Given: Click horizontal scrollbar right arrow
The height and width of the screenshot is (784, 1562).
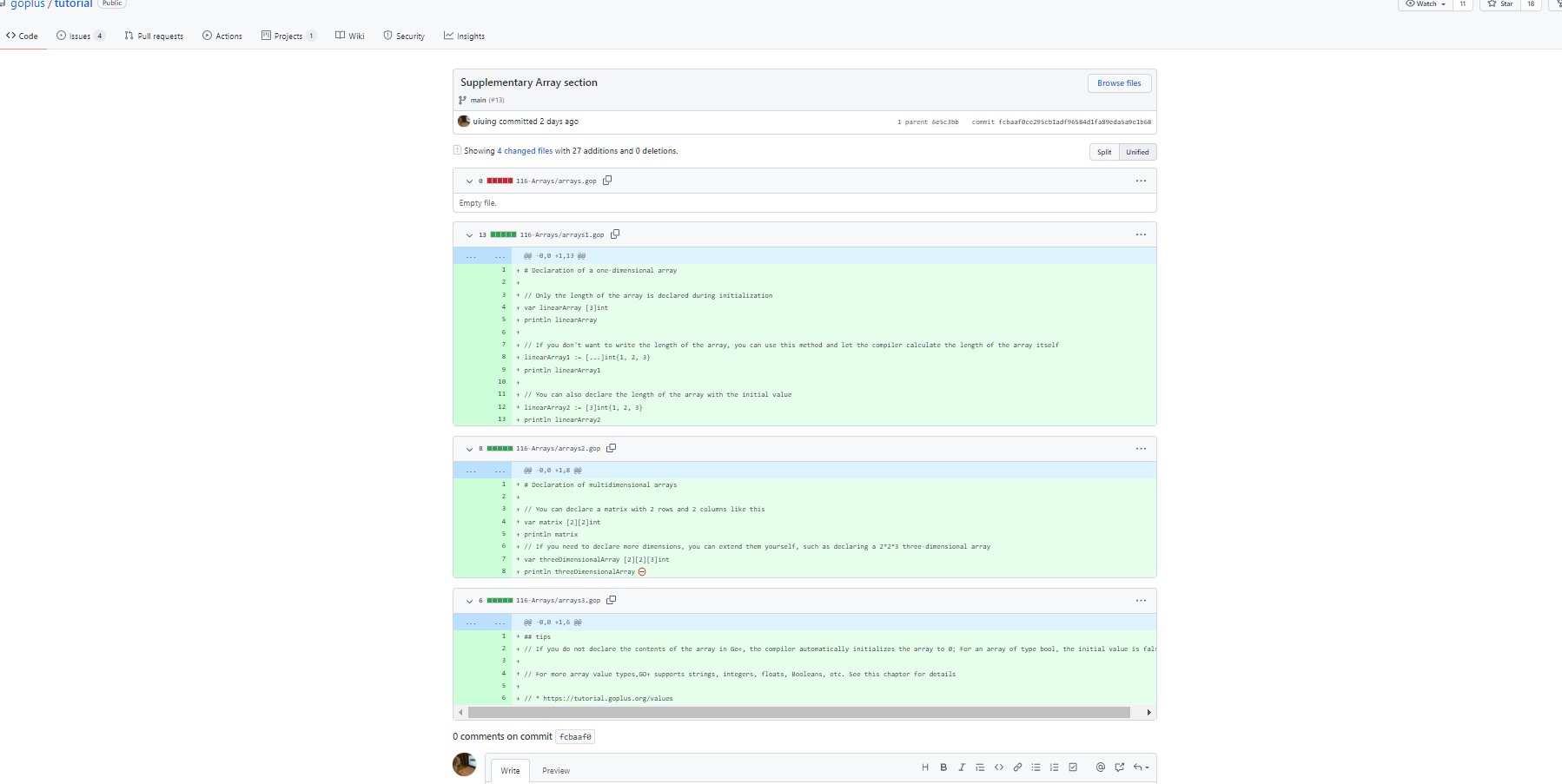Looking at the screenshot, I should [1148, 713].
